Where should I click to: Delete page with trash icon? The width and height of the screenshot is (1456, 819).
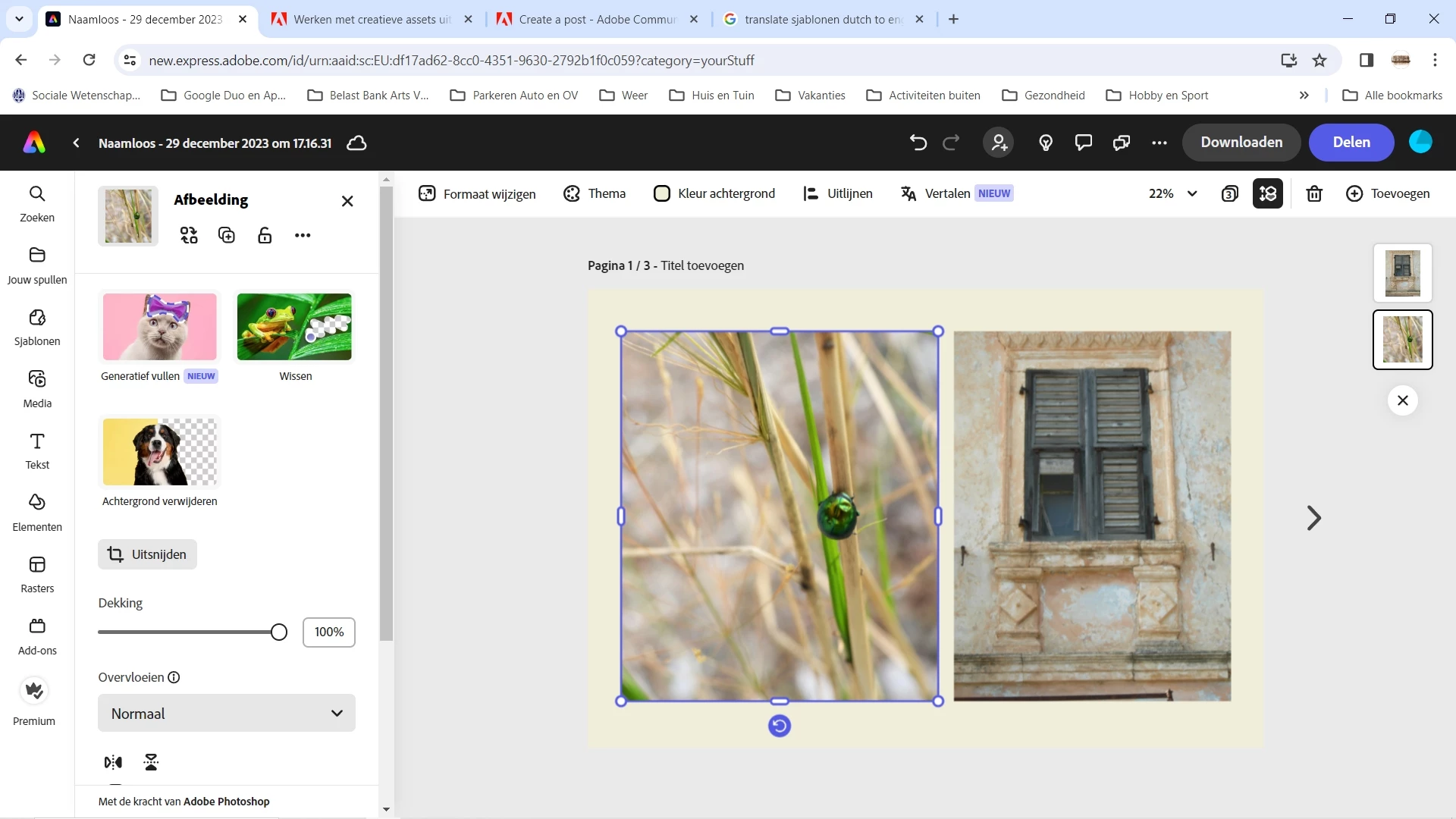(x=1314, y=194)
